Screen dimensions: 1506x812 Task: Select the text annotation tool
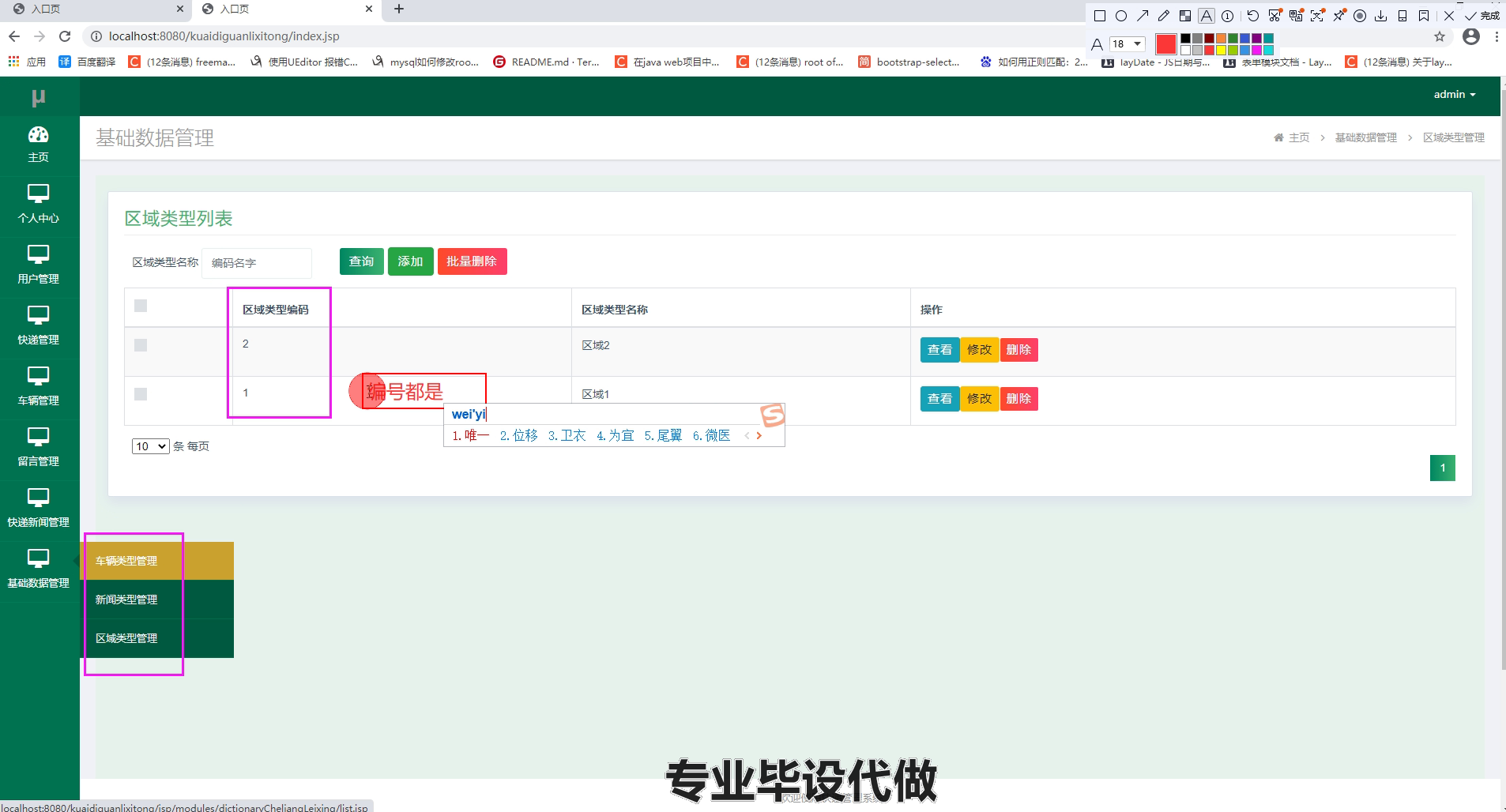(x=1207, y=16)
